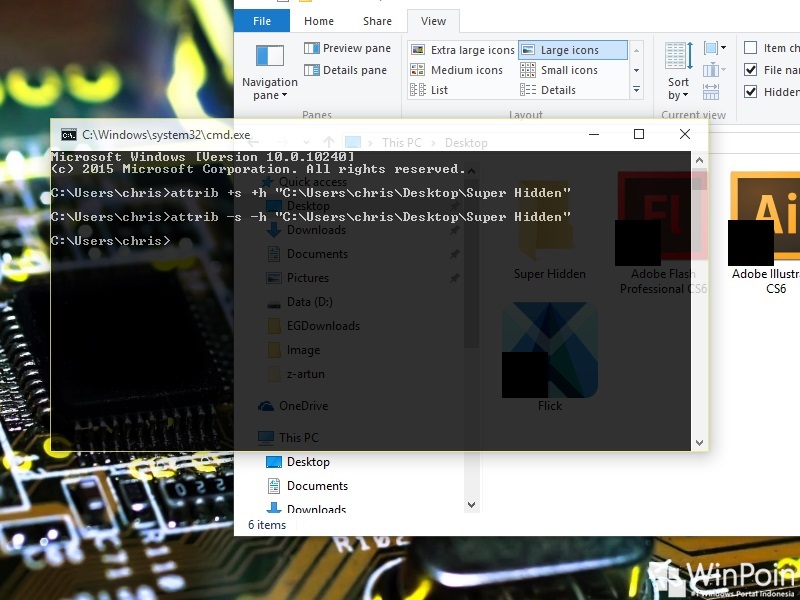Open the Preview pane
Viewport: 800px width, 600px height.
coord(347,47)
